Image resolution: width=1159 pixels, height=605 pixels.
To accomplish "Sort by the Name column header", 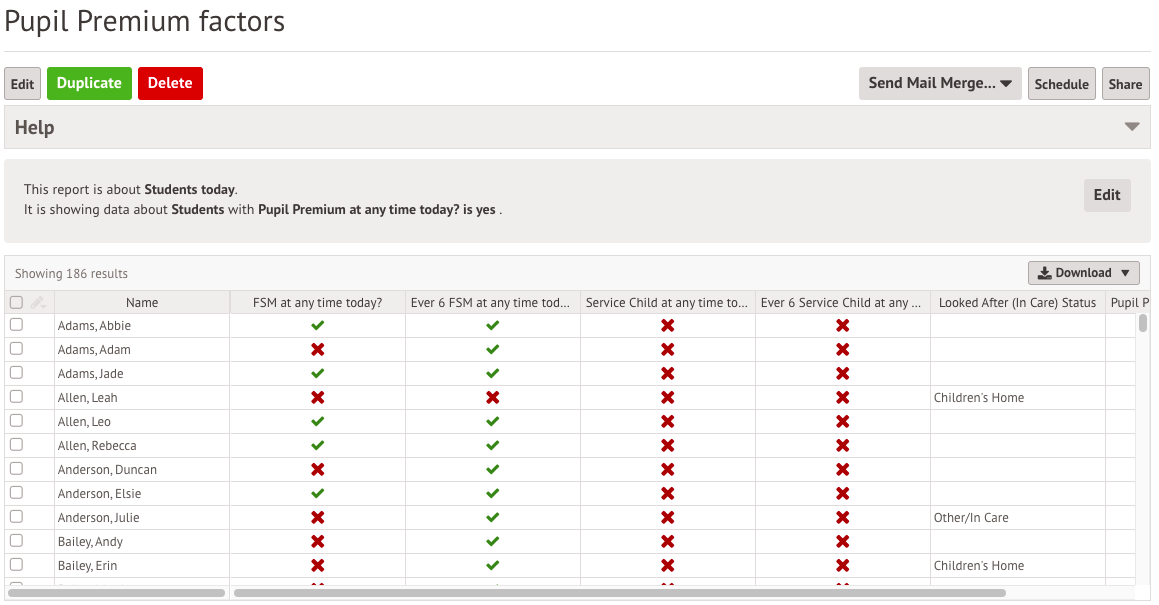I will (x=142, y=303).
